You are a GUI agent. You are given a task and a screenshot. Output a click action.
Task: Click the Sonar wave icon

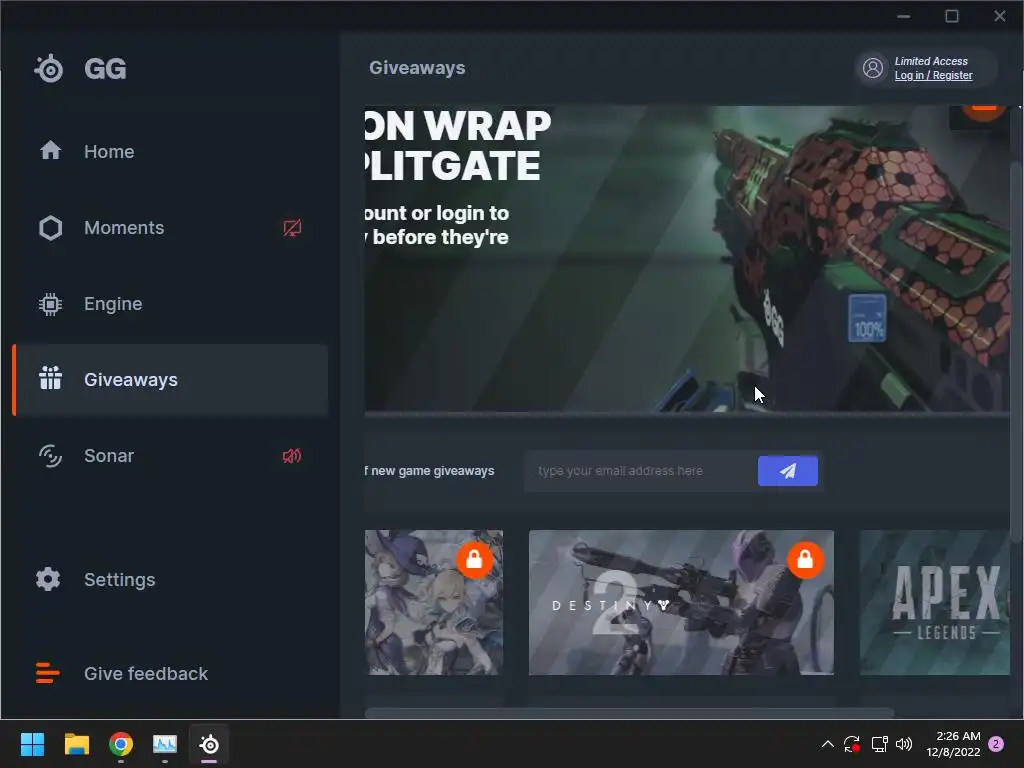[x=50, y=456]
